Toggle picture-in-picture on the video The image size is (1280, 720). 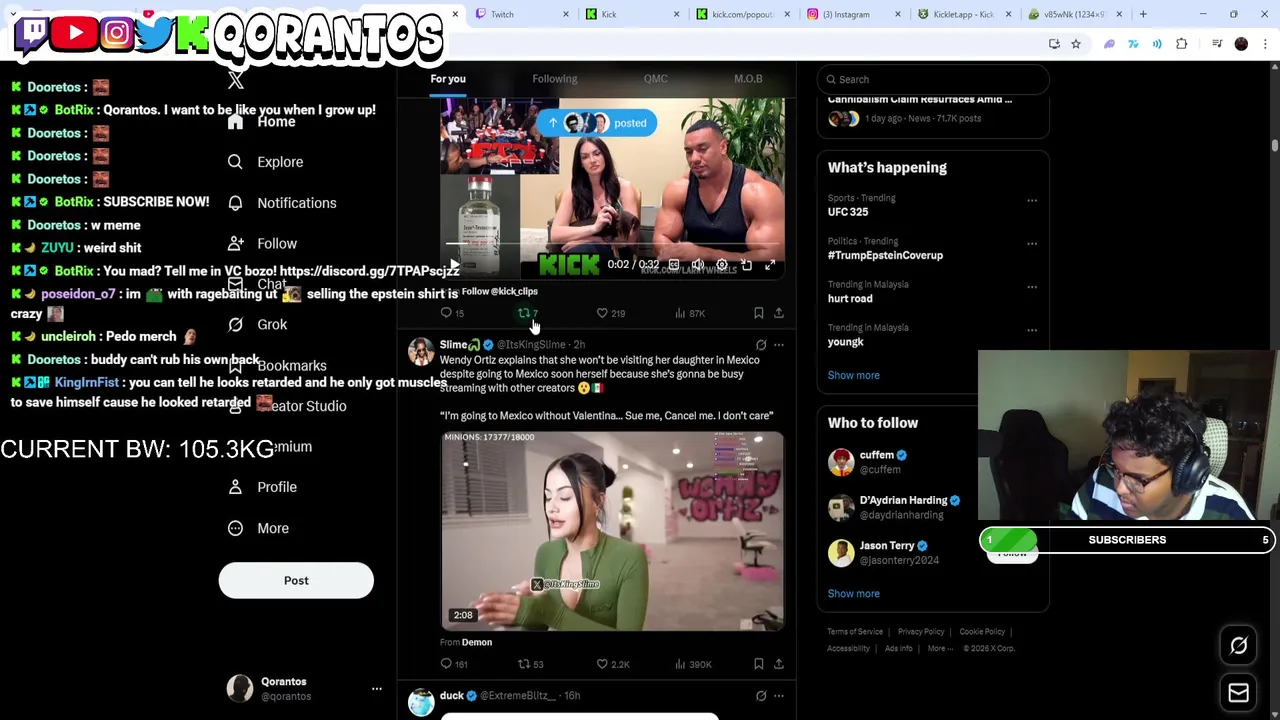point(746,265)
